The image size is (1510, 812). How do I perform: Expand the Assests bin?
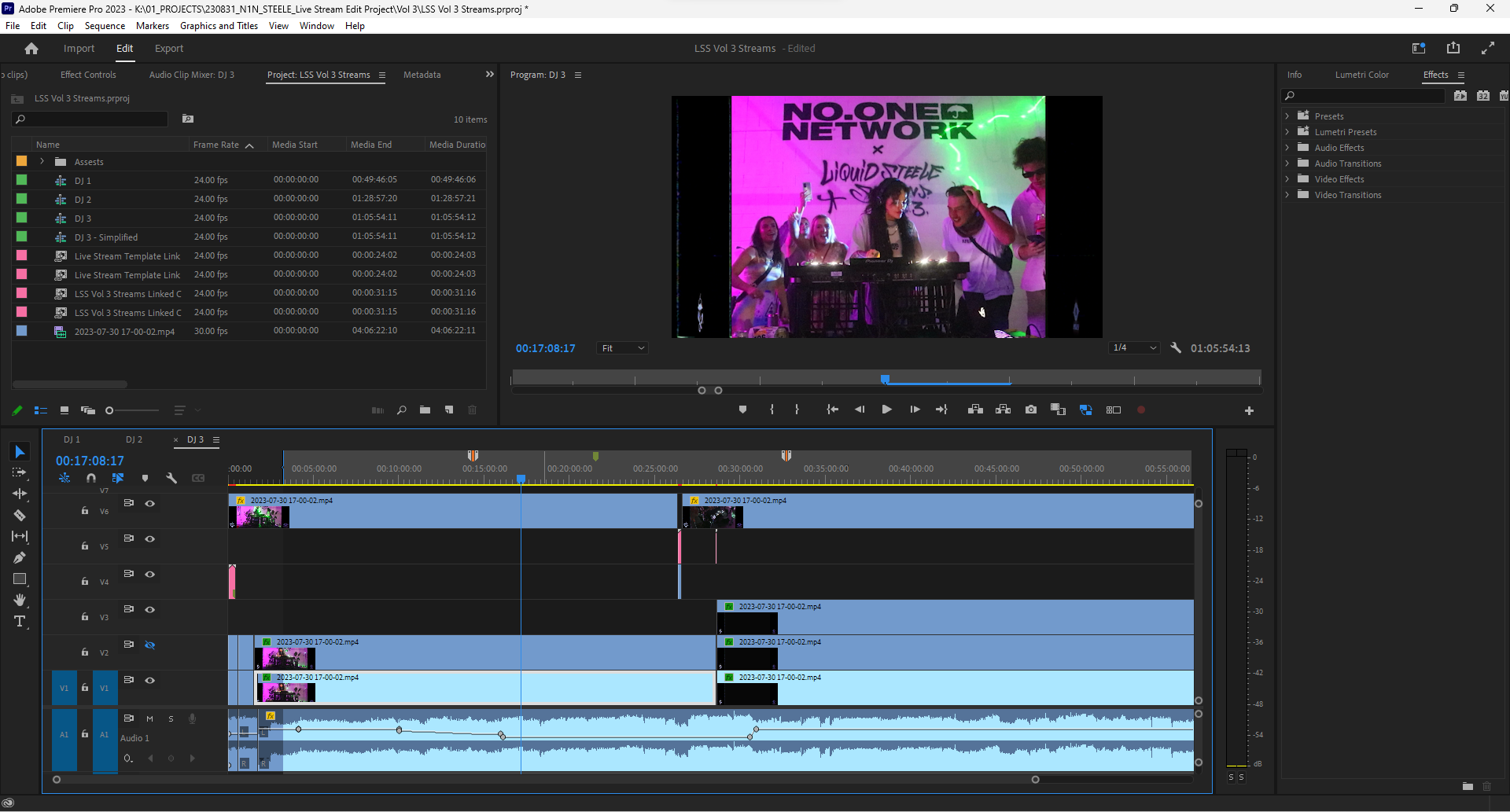pos(42,161)
